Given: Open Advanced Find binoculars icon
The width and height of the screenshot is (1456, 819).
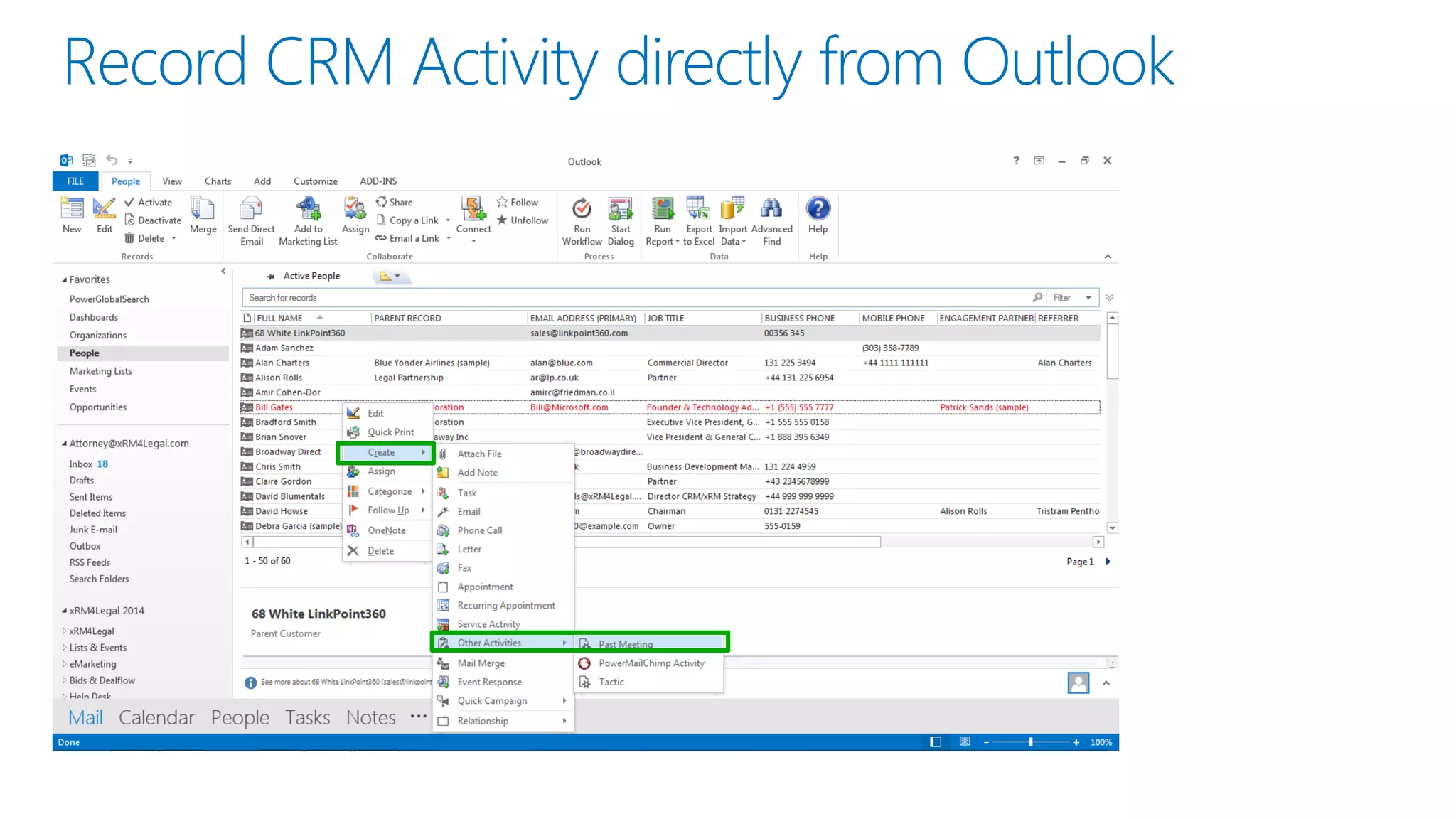Looking at the screenshot, I should tap(771, 208).
